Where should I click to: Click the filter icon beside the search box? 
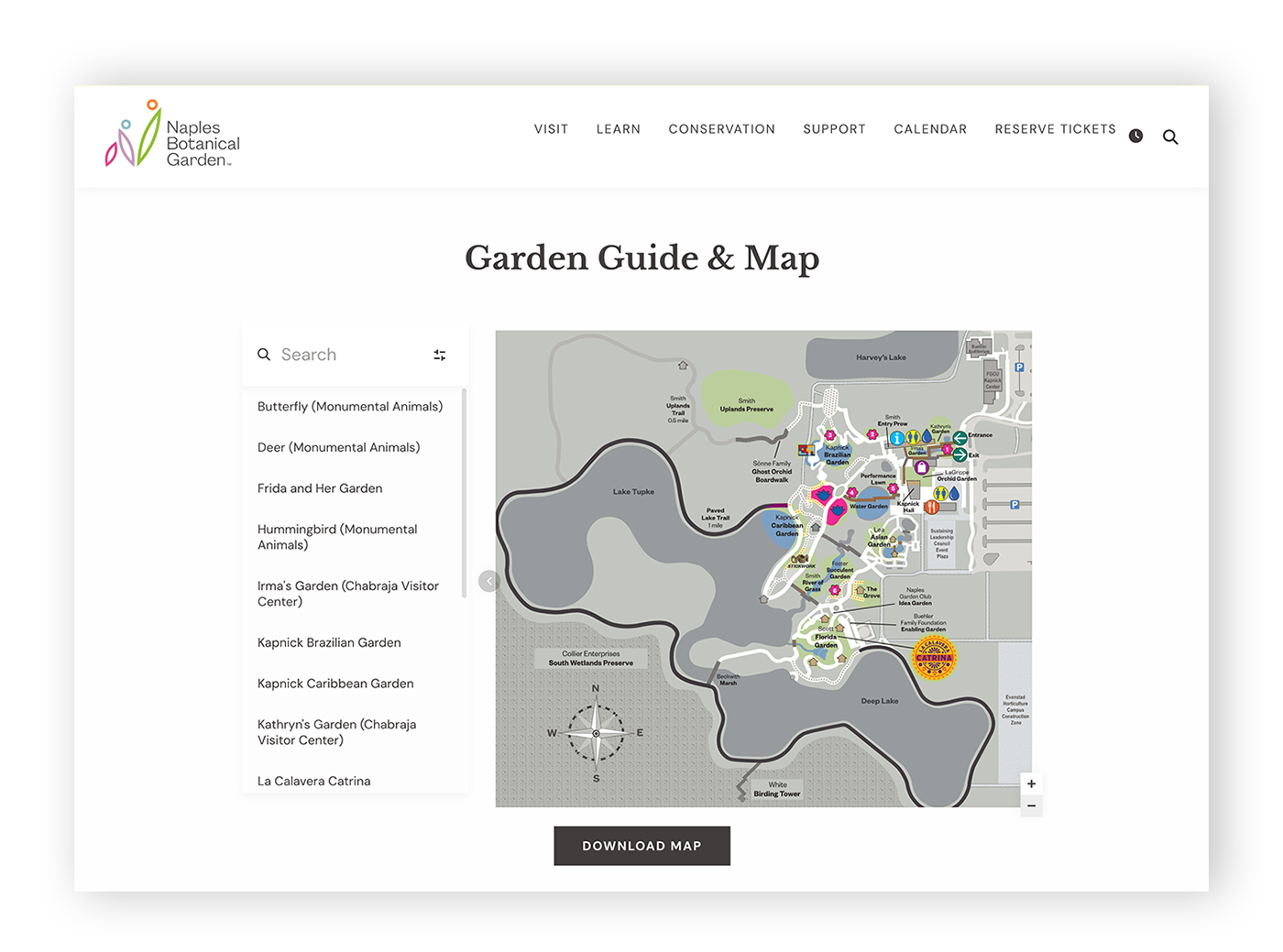coord(439,355)
